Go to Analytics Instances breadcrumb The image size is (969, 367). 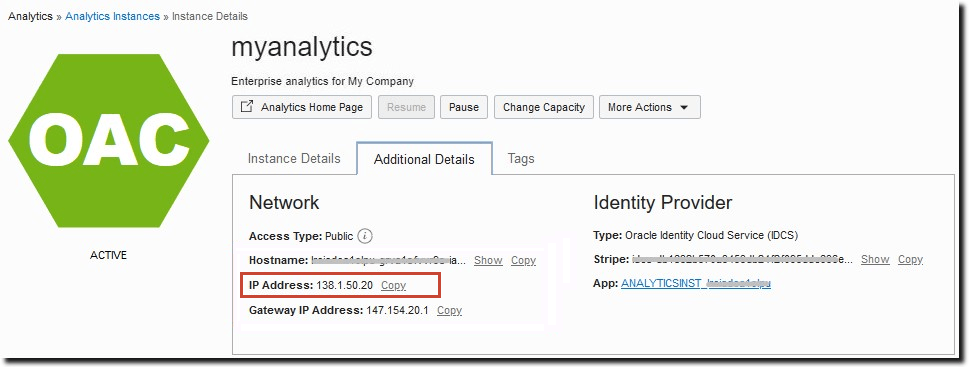(x=112, y=16)
